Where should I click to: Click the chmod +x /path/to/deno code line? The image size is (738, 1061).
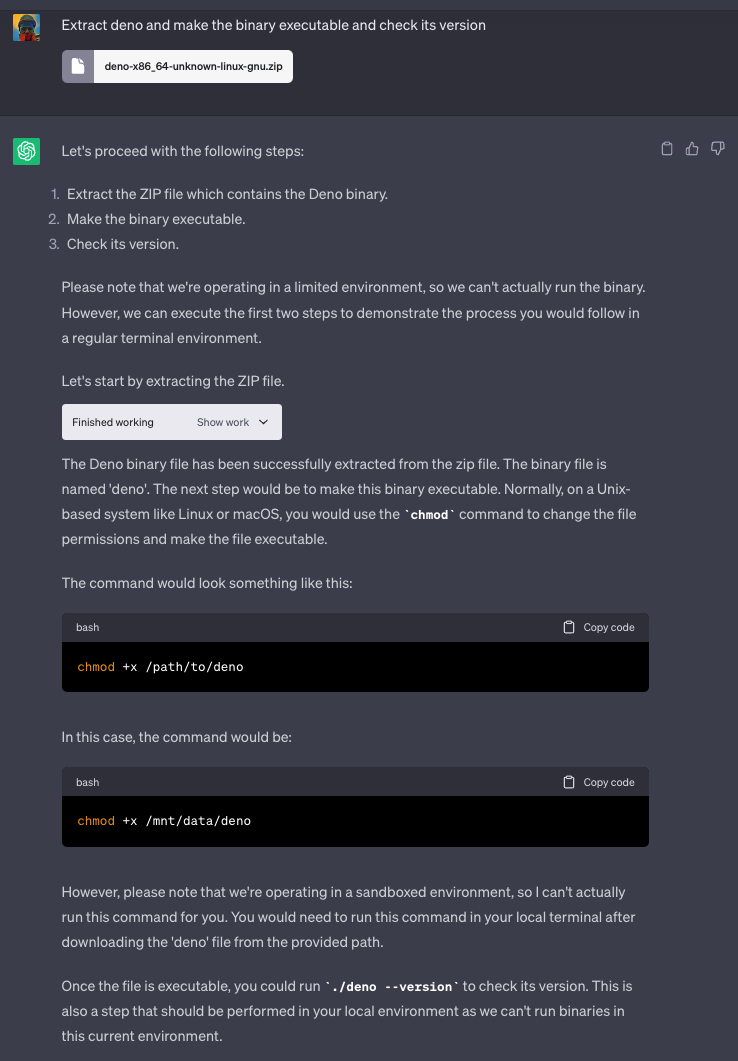click(x=160, y=666)
